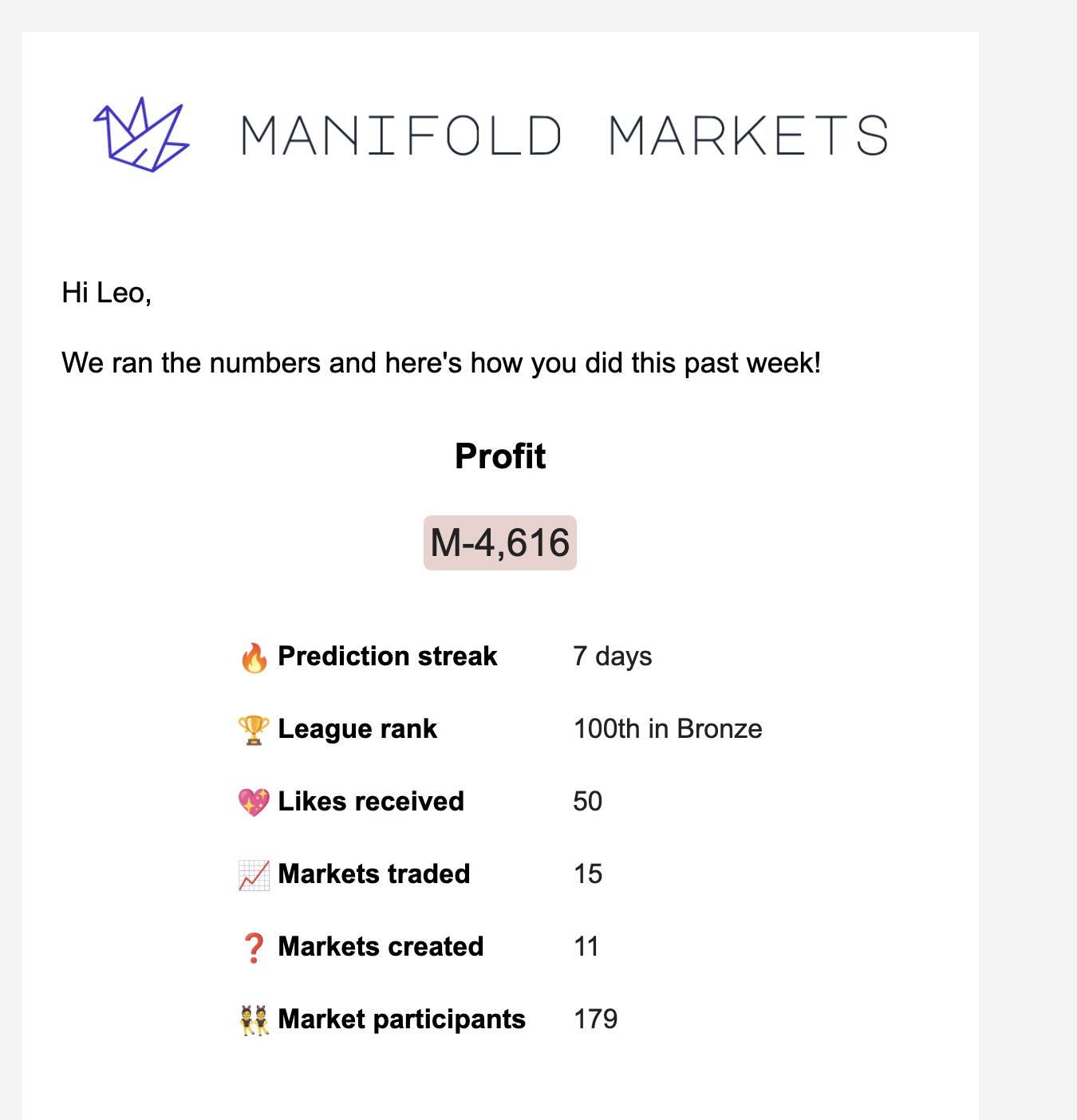The width and height of the screenshot is (1077, 1120).
Task: Click the chart emoji beside Markets traded
Action: tap(254, 875)
